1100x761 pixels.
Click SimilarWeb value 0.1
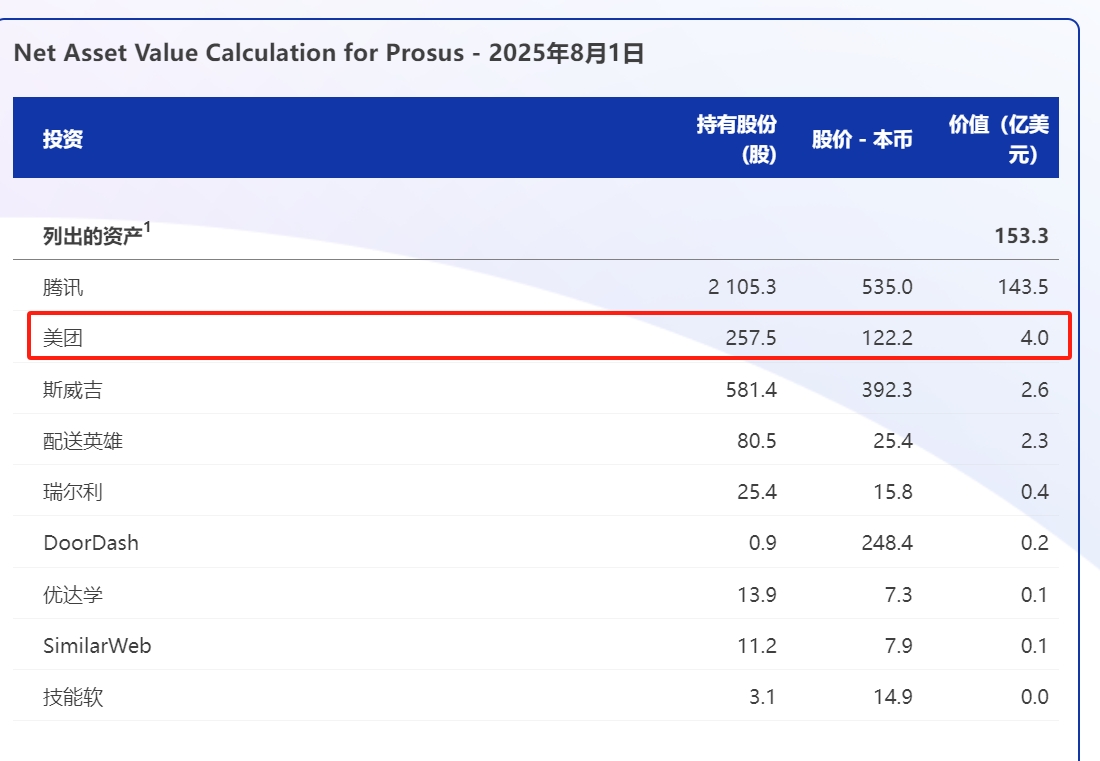point(1035,646)
